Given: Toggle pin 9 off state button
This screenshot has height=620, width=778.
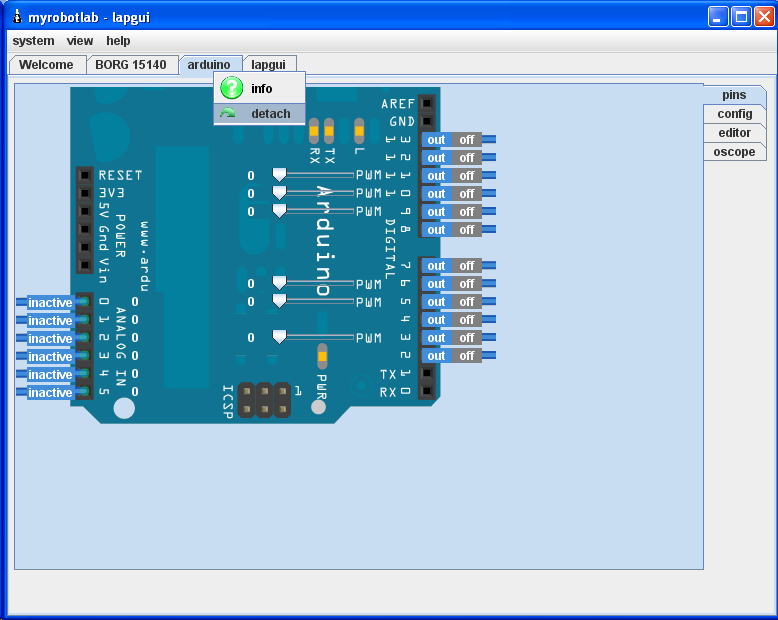Looking at the screenshot, I should 467,212.
